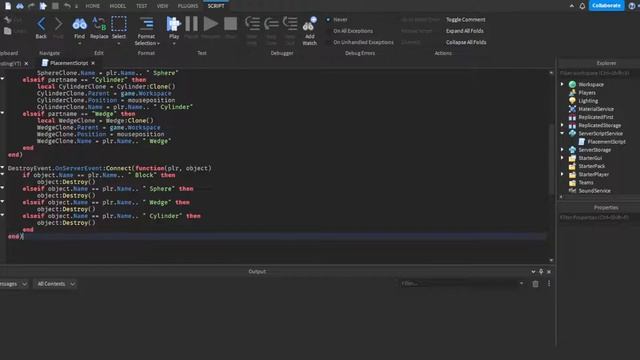Click the Back navigation arrow
The image size is (640, 360).
(x=41, y=24)
